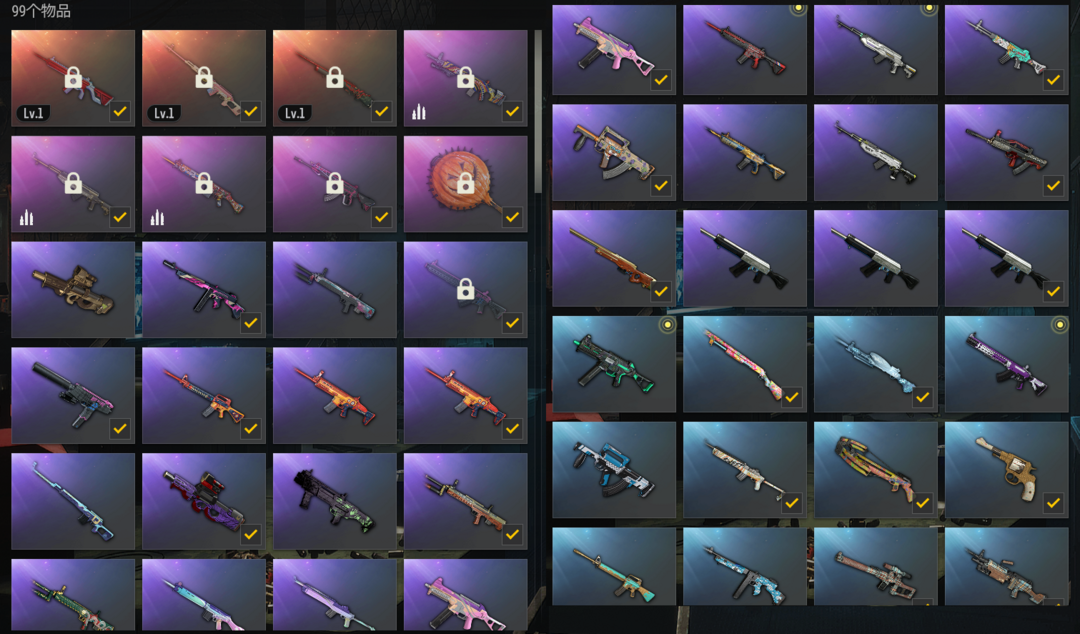1080x634 pixels.
Task: Click the left inventory grid scrollbar
Action: point(538,112)
